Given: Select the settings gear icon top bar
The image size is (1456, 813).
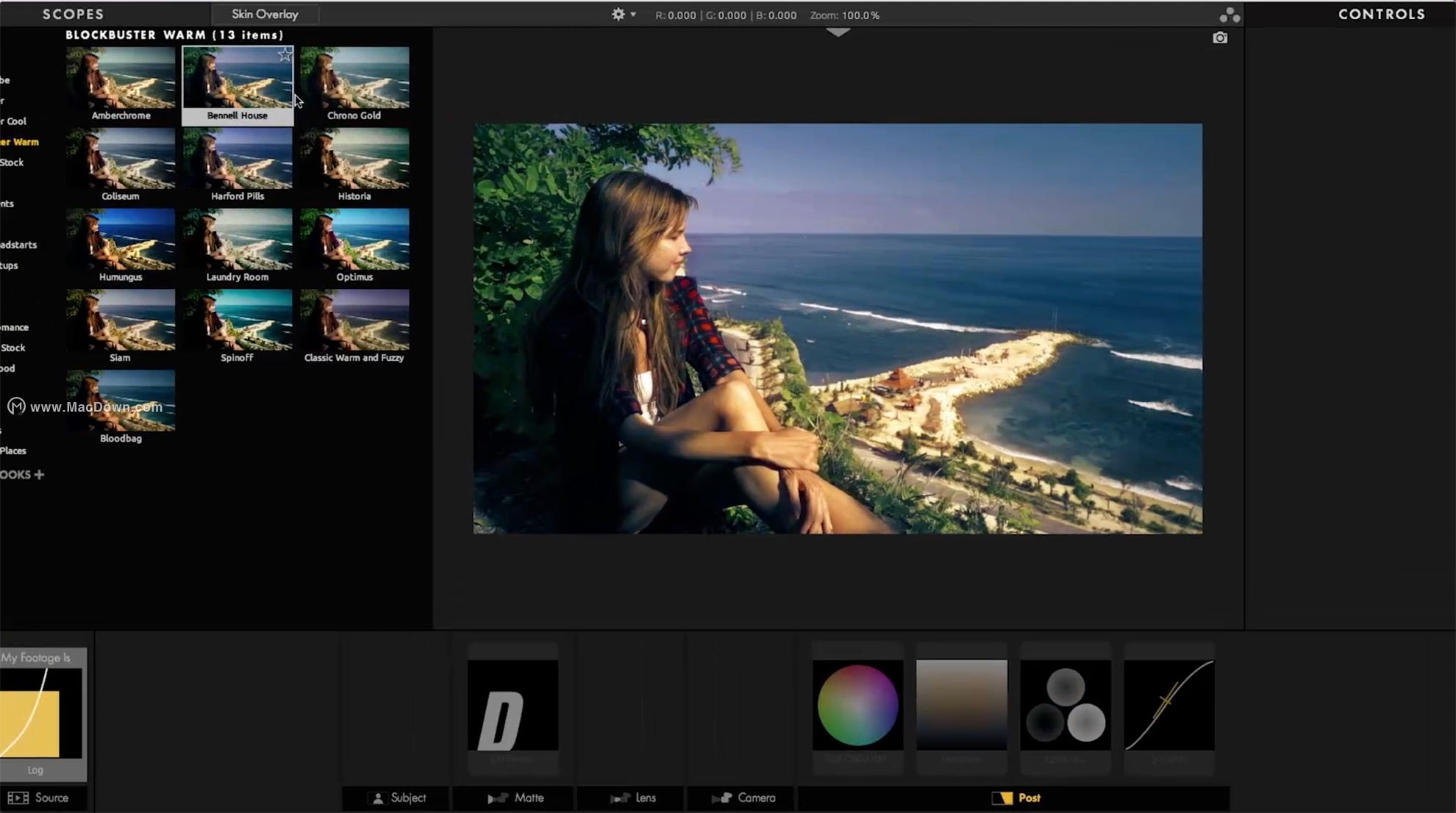Looking at the screenshot, I should point(618,14).
